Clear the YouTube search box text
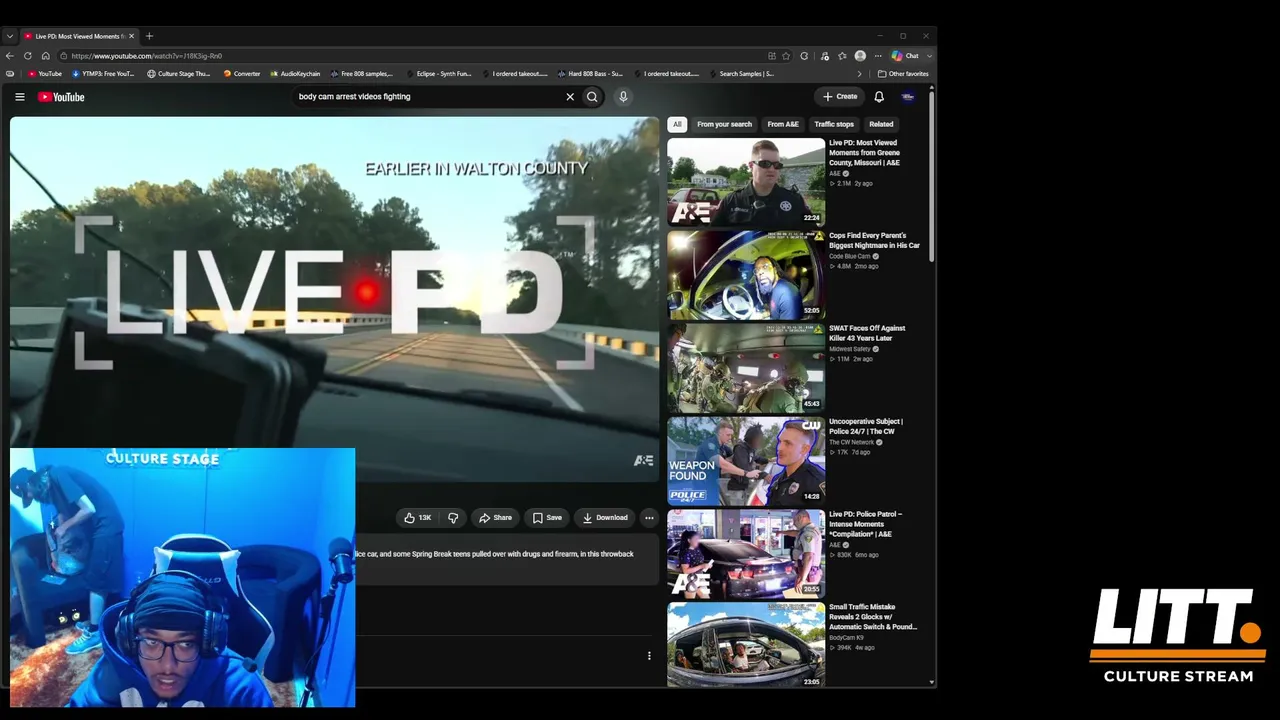The height and width of the screenshot is (720, 1280). [x=570, y=97]
